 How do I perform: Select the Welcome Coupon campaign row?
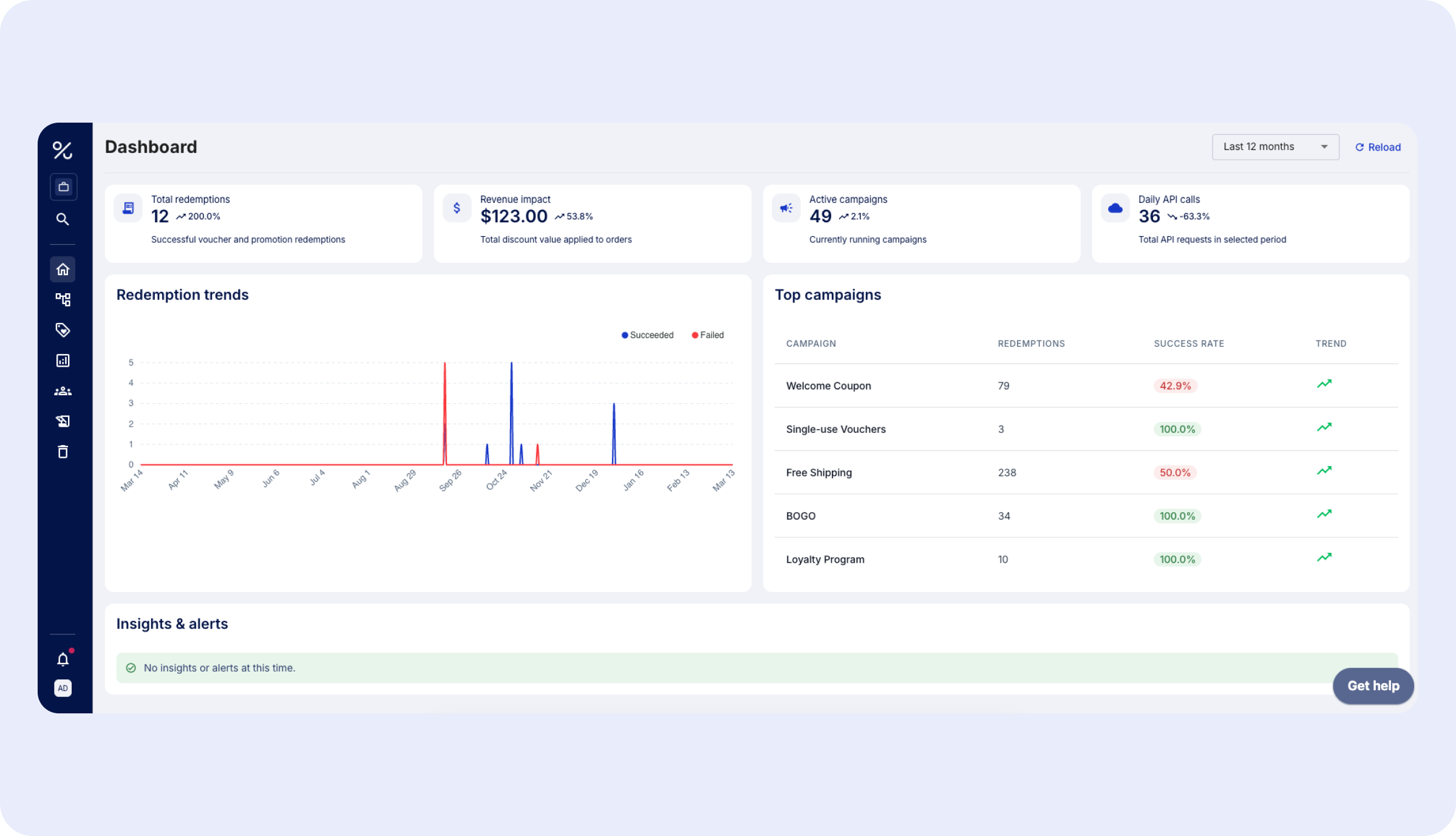[x=828, y=386]
